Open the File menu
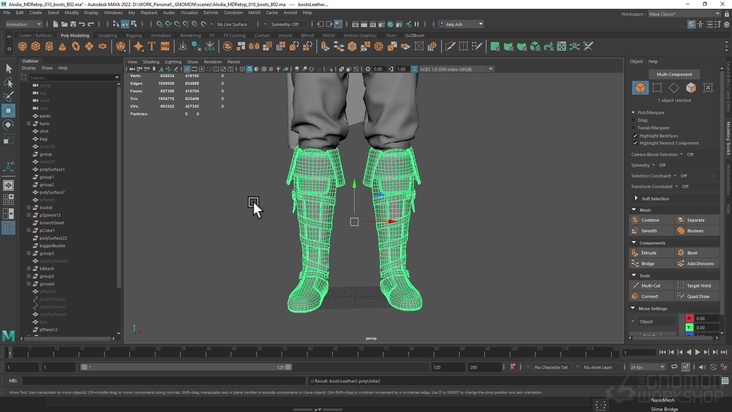Image resolution: width=732 pixels, height=412 pixels. coord(7,13)
